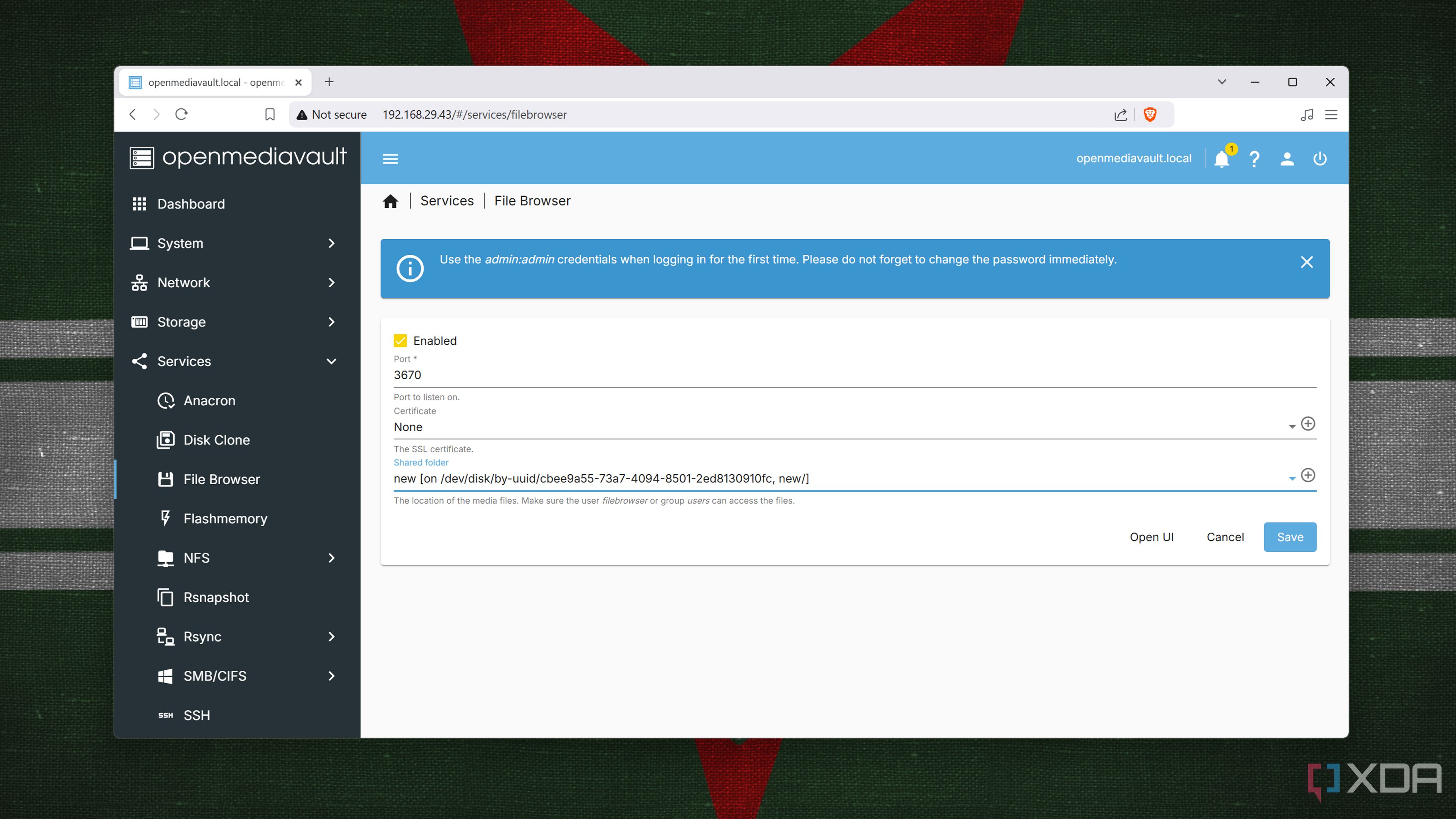Open Rsnapshot in the sidebar
This screenshot has width=1456, height=819.
tap(216, 598)
